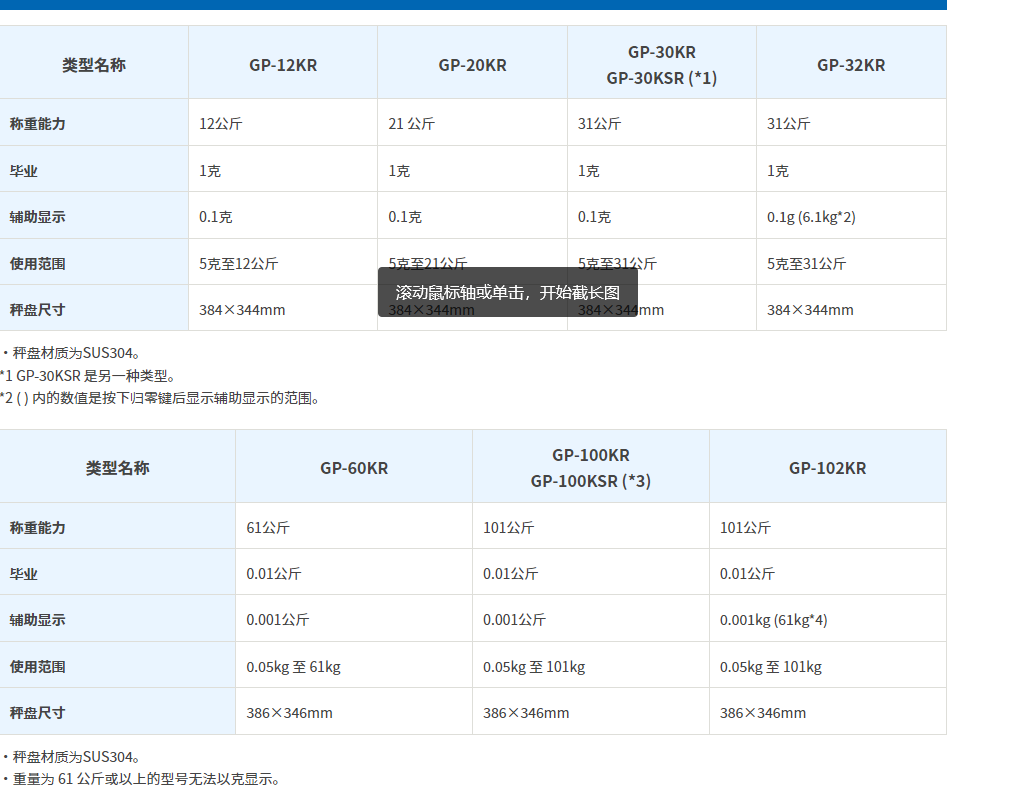Click the GP-100KR / GP-100KSR (*3) header
The height and width of the screenshot is (785, 1017).
point(590,468)
